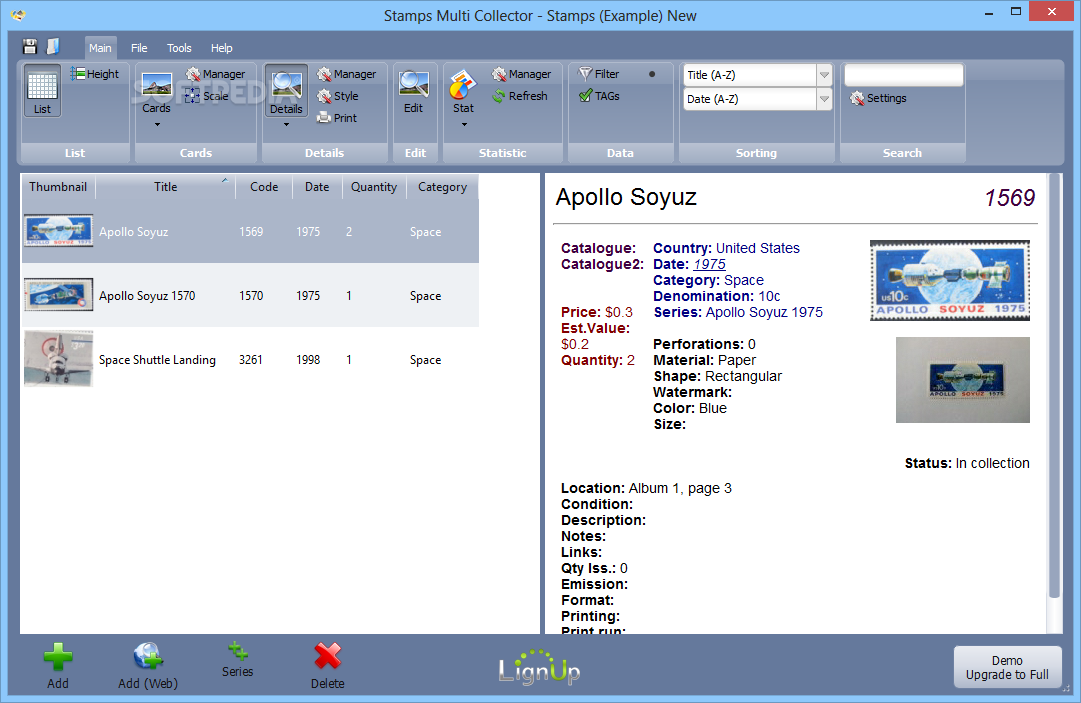Print the details view
The width and height of the screenshot is (1081, 703).
pos(337,118)
